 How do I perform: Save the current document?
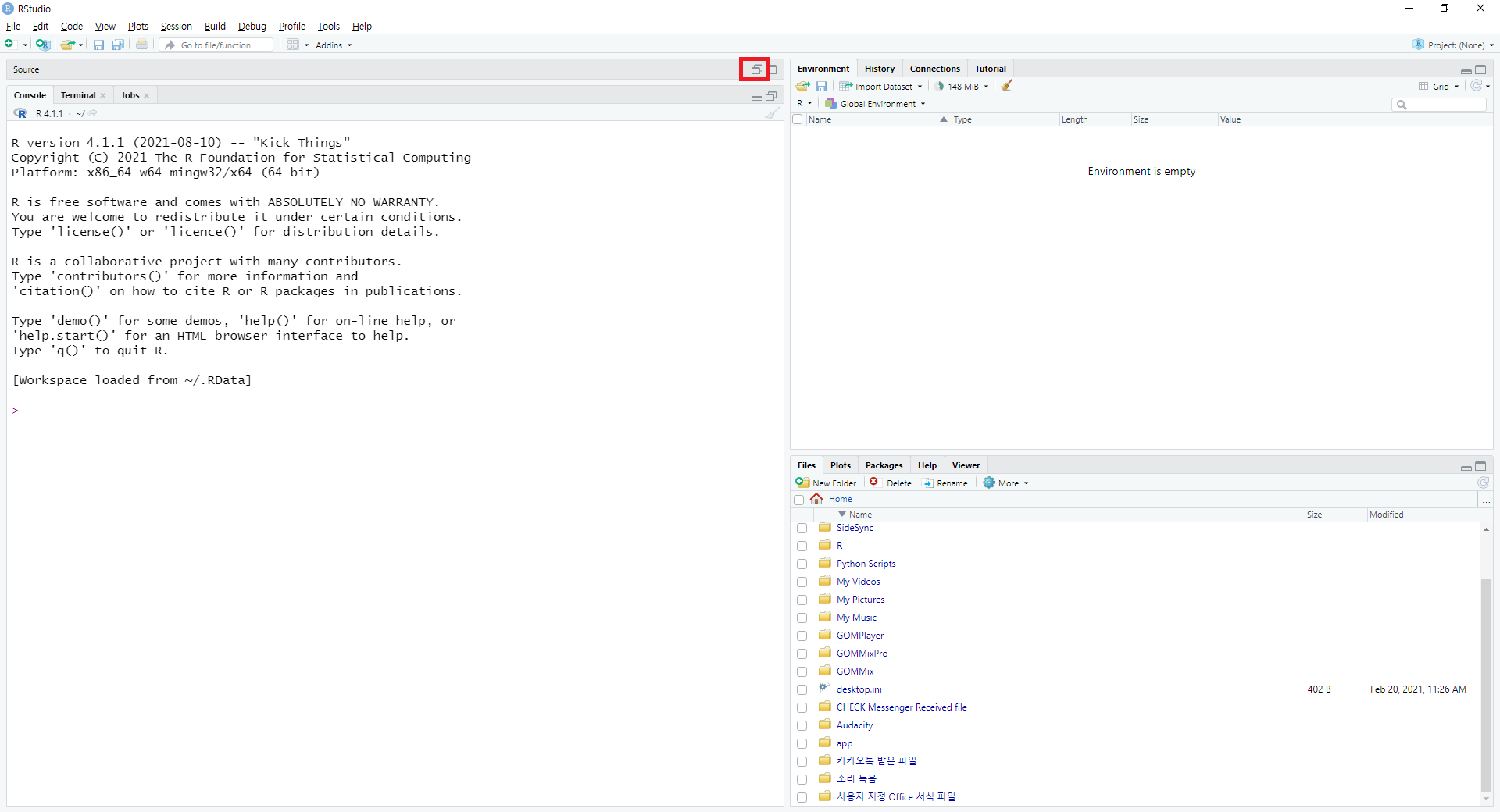98,45
